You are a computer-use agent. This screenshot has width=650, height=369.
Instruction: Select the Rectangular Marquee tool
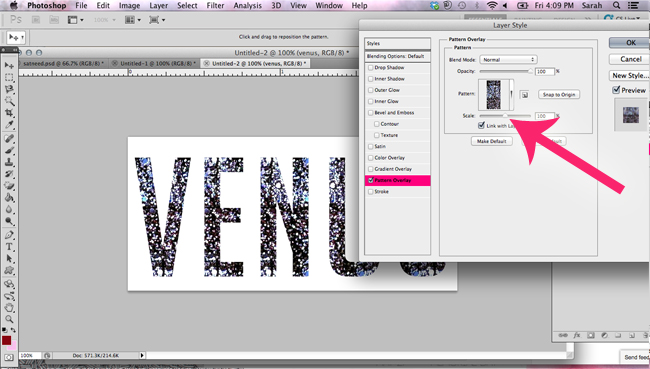click(9, 77)
